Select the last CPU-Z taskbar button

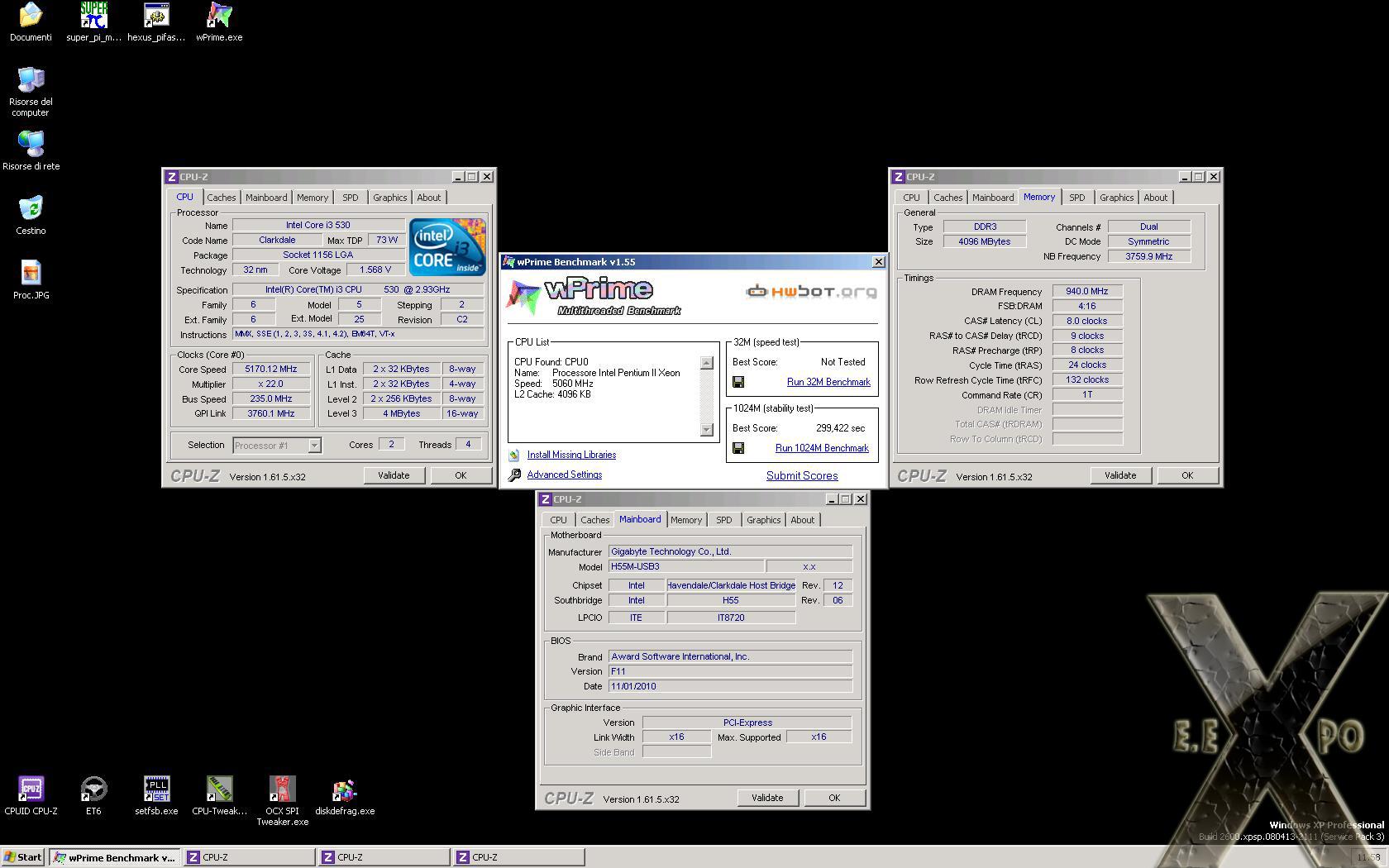[x=518, y=857]
